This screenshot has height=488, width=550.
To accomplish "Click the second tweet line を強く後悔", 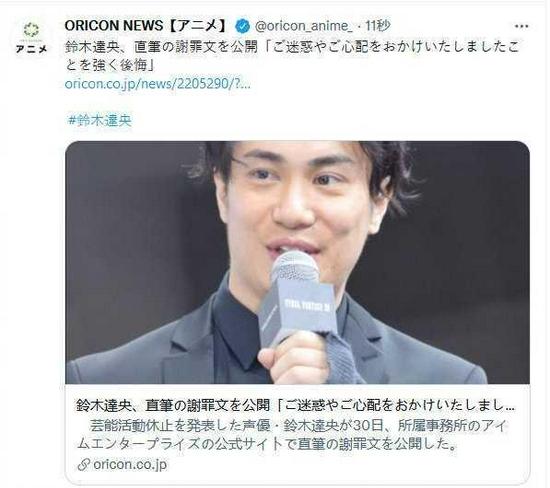I will coord(110,65).
